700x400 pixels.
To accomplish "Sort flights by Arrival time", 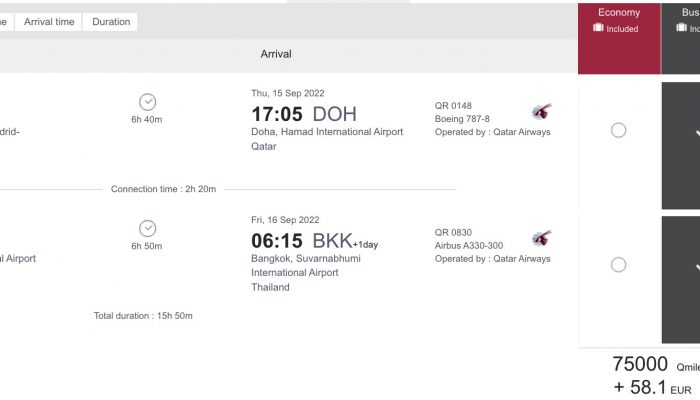I will (x=49, y=22).
